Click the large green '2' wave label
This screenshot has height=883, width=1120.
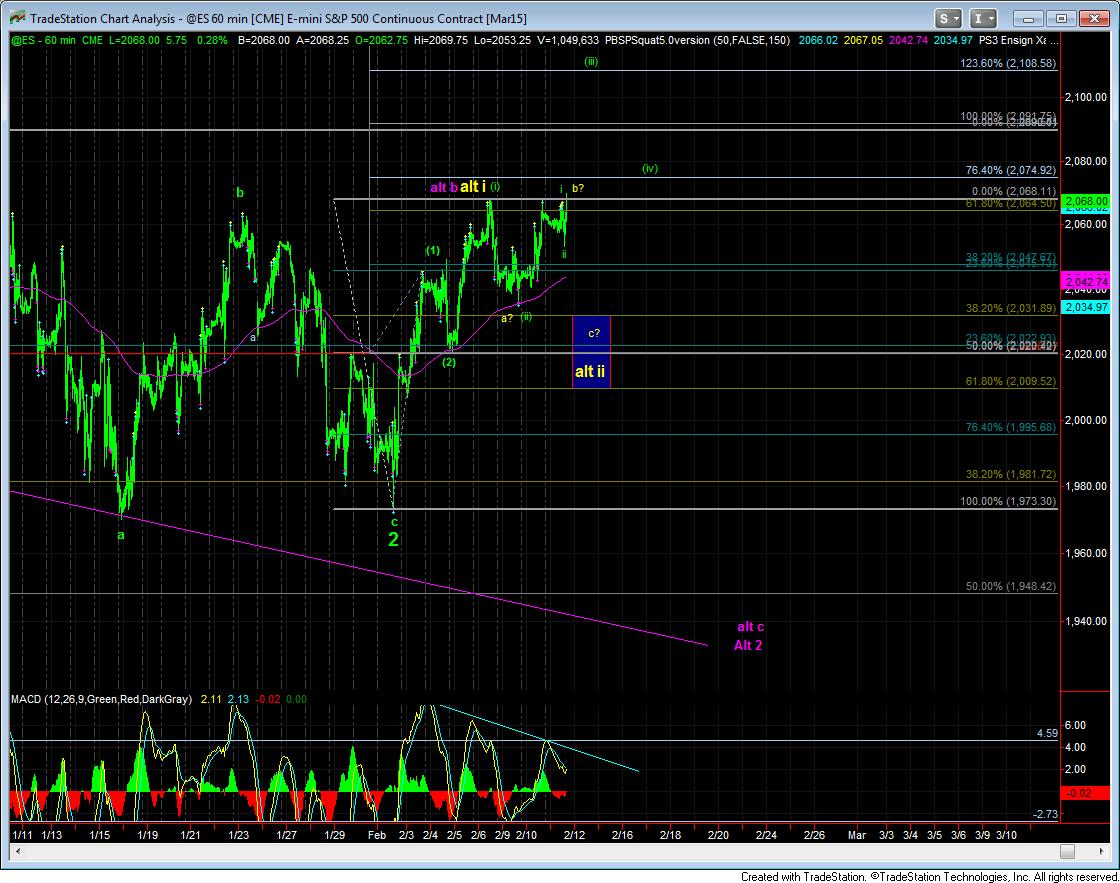coord(394,539)
